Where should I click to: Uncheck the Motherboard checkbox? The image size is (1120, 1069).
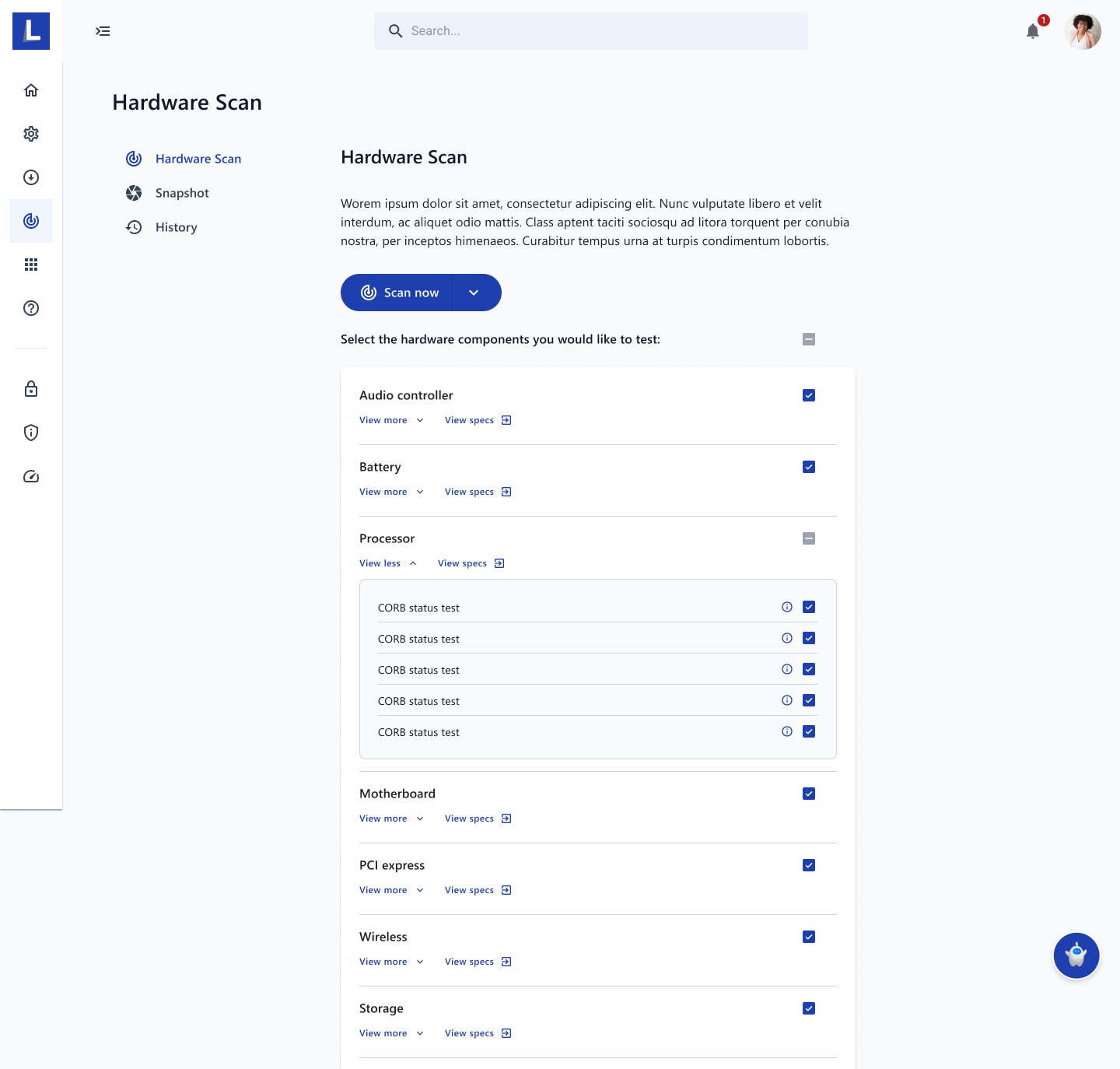[x=809, y=794]
